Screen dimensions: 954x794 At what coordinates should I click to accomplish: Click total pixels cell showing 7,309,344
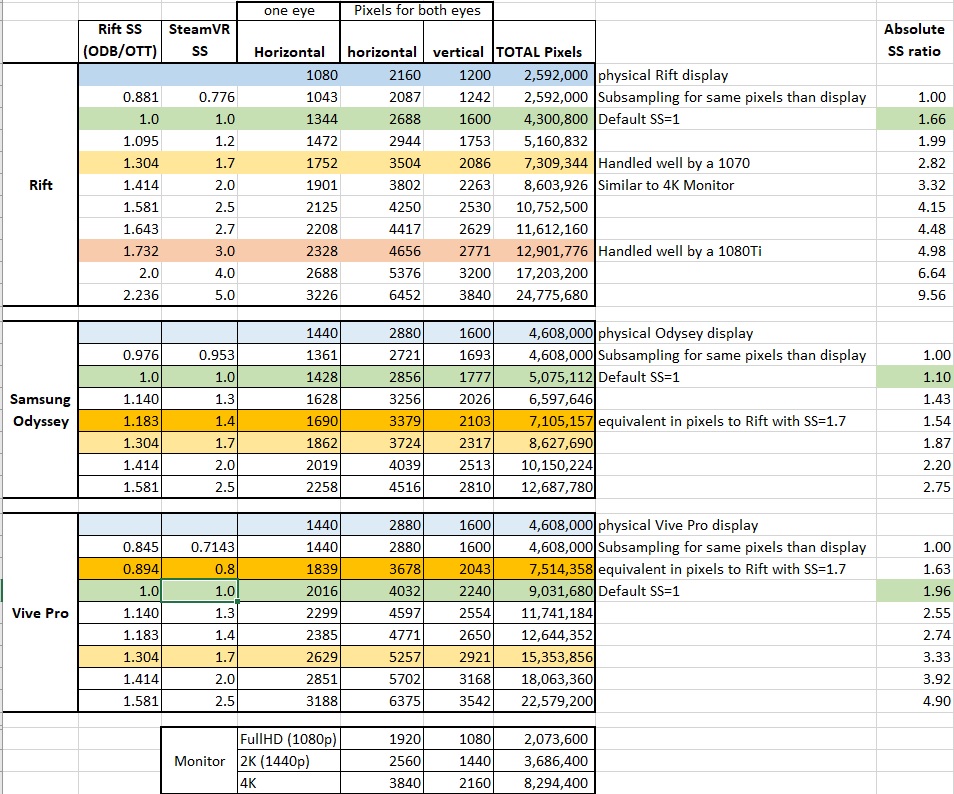click(544, 163)
